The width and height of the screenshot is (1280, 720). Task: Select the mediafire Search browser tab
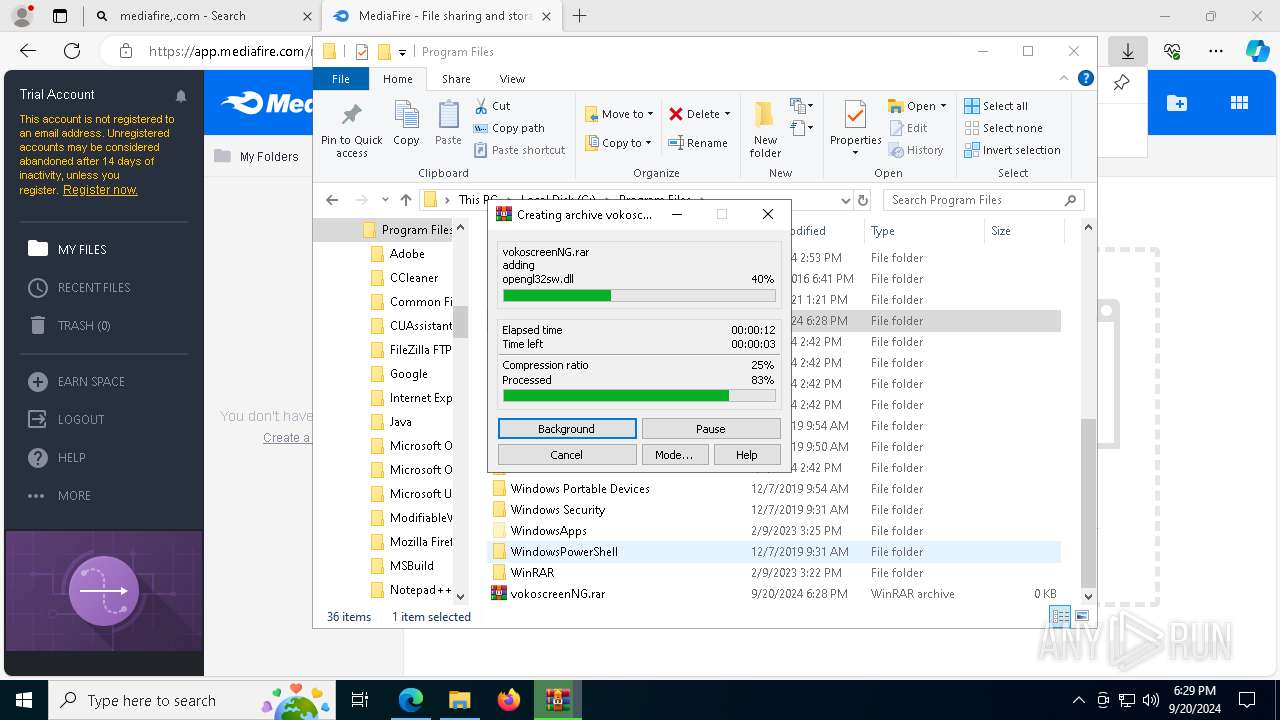204,16
